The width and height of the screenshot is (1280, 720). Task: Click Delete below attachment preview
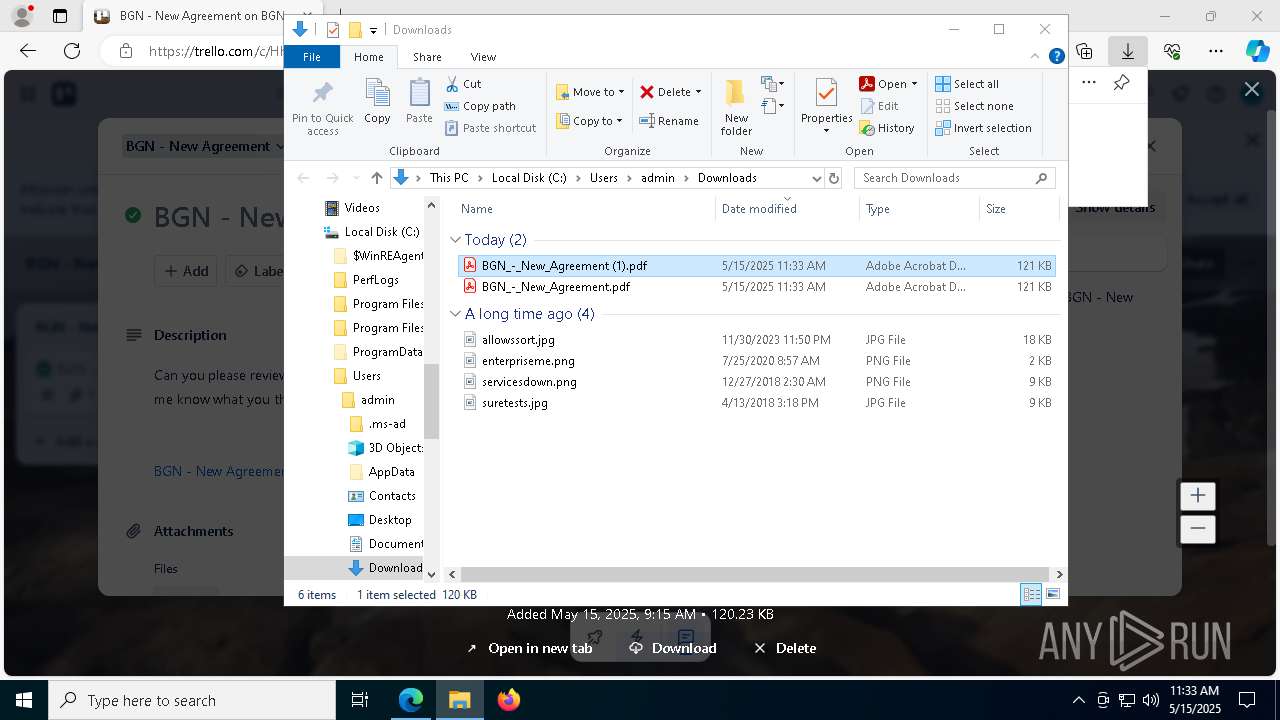pos(785,648)
